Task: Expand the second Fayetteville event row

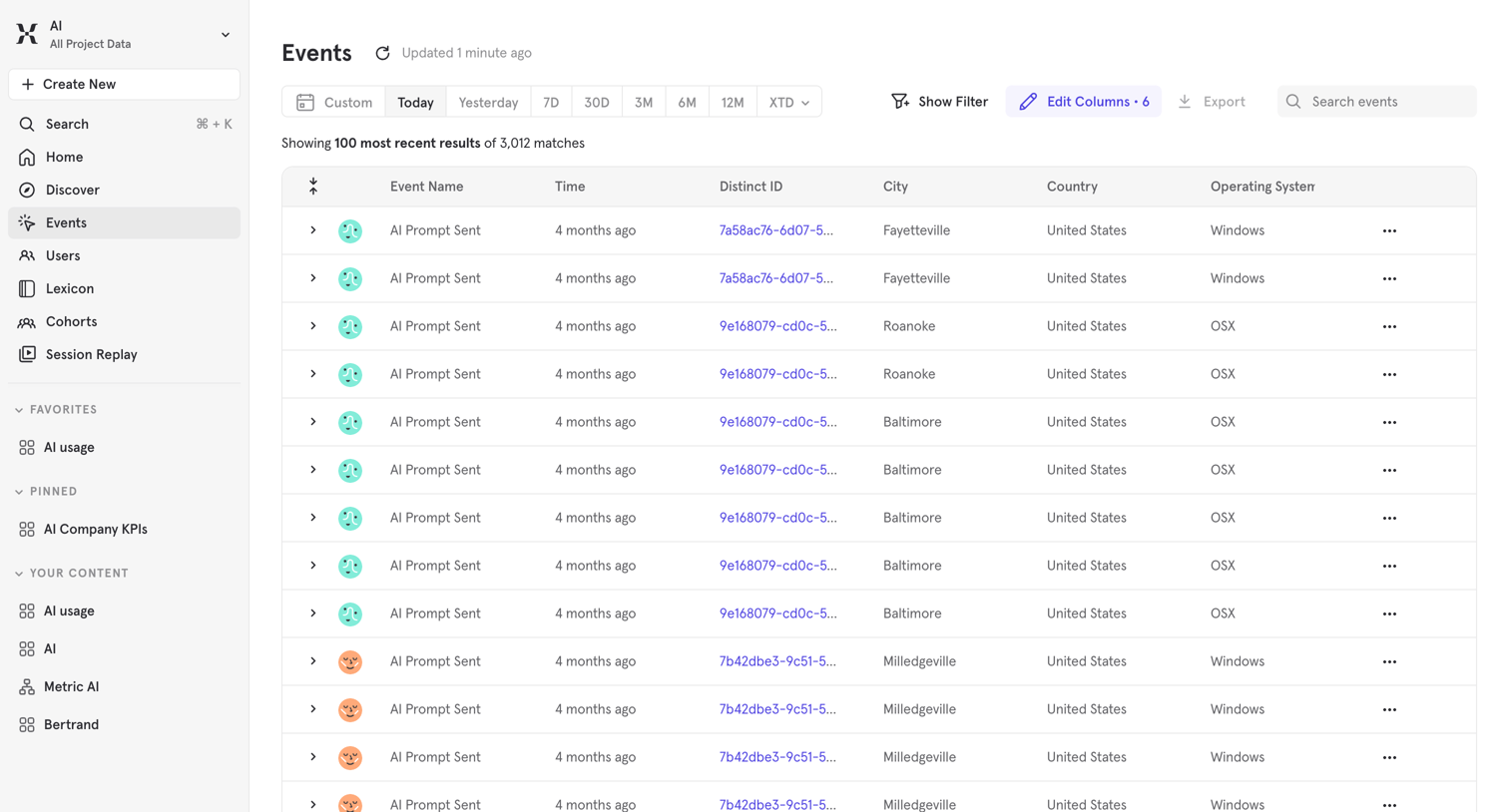Action: [313, 278]
